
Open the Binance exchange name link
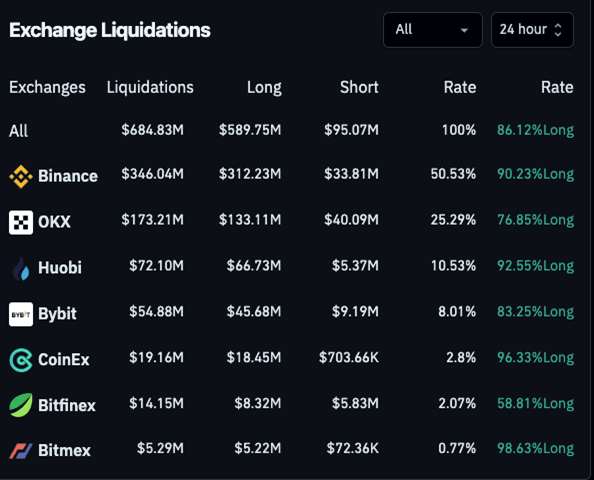point(68,176)
